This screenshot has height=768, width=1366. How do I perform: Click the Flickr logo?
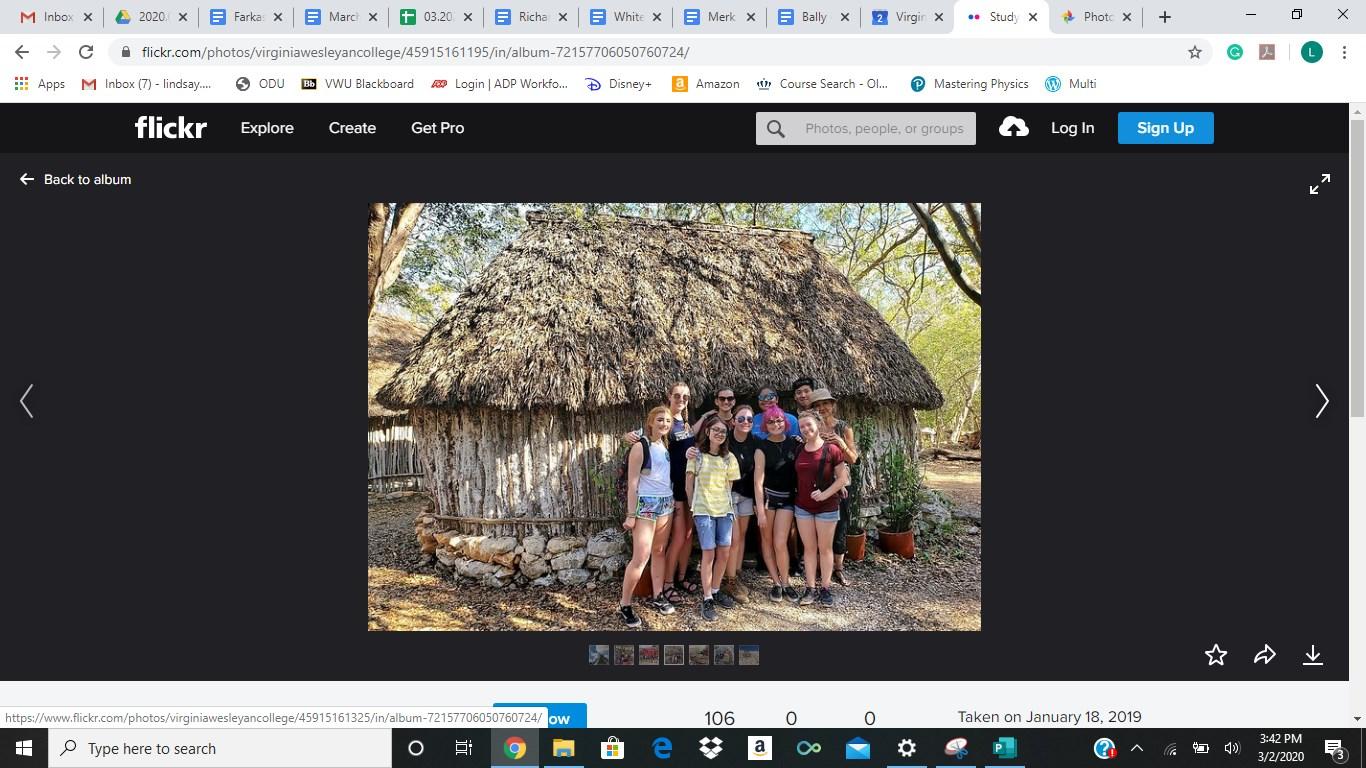click(171, 128)
